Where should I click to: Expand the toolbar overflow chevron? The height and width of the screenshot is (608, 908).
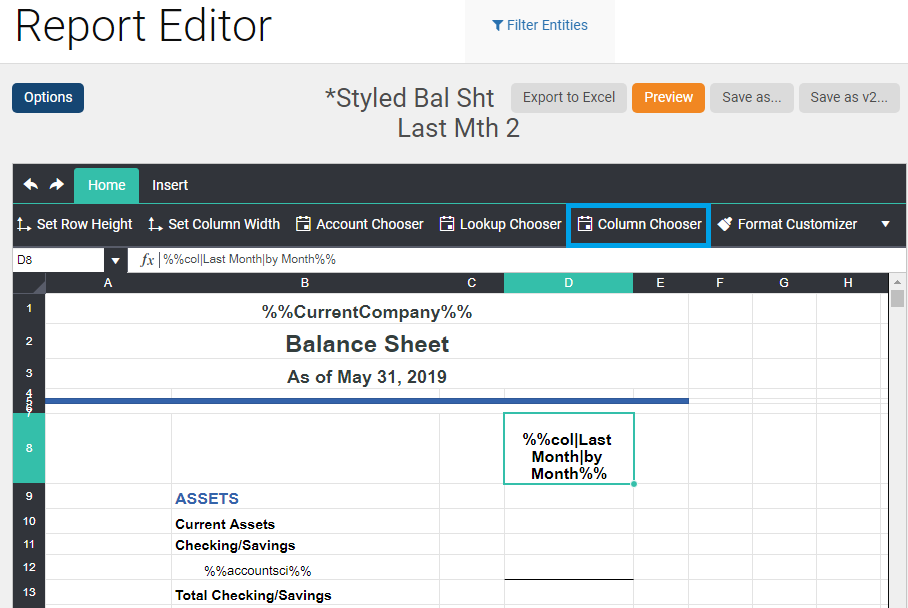(884, 224)
